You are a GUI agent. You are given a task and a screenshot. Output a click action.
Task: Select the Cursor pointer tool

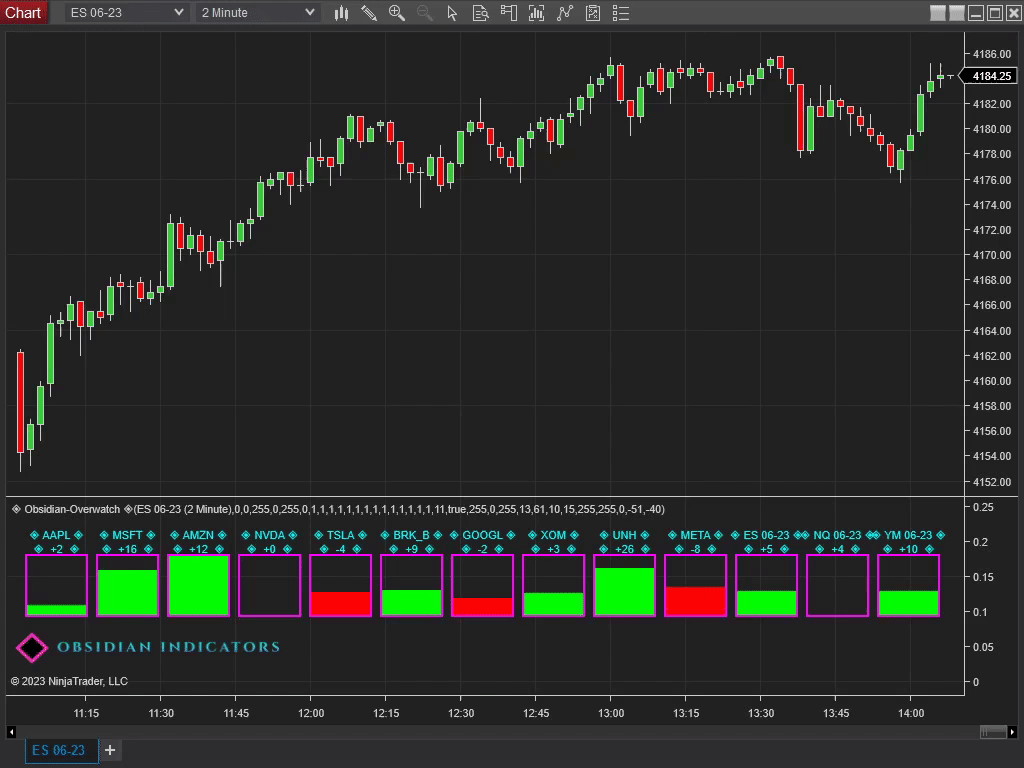click(x=452, y=13)
